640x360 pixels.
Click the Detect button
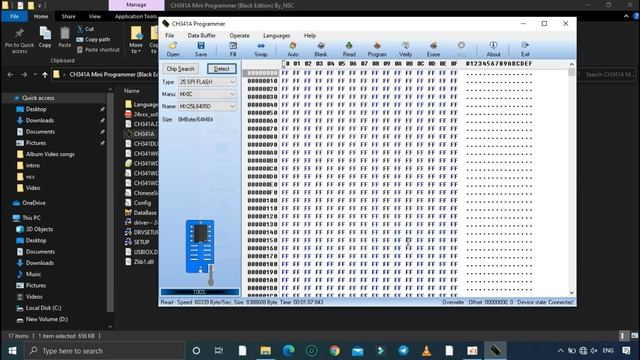point(222,69)
